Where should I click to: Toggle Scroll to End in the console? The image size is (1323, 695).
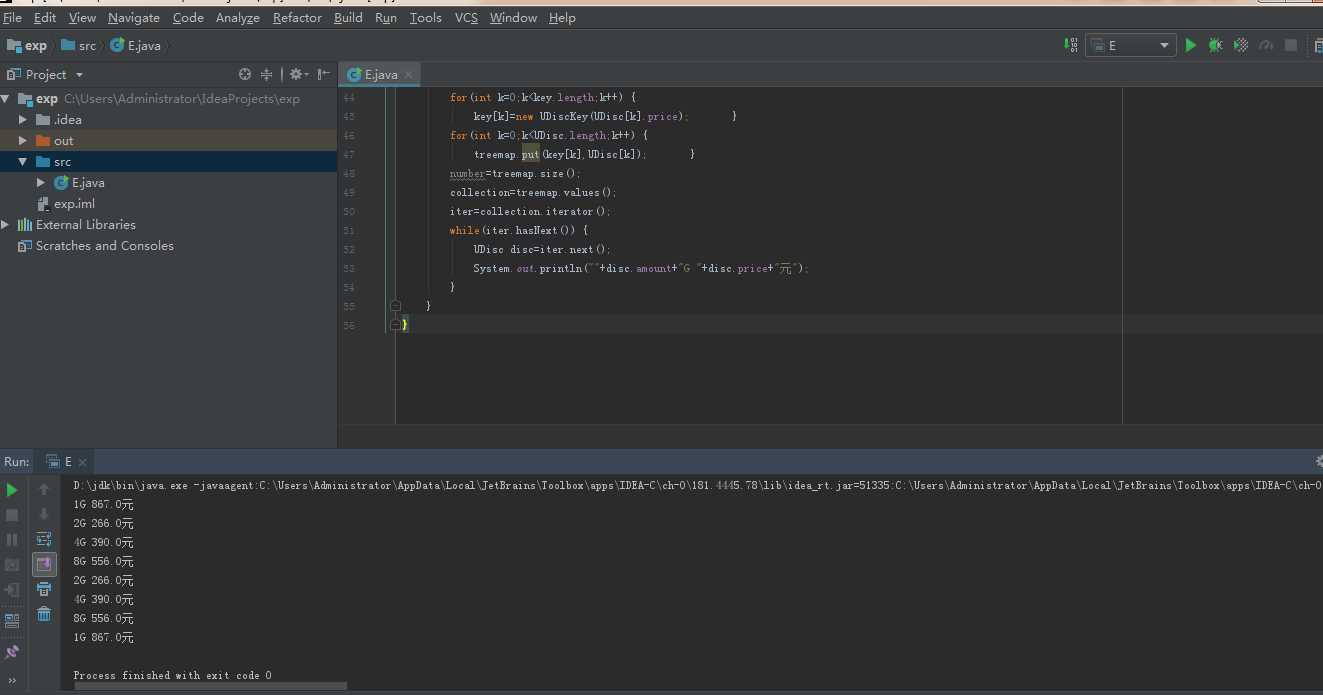pos(44,564)
